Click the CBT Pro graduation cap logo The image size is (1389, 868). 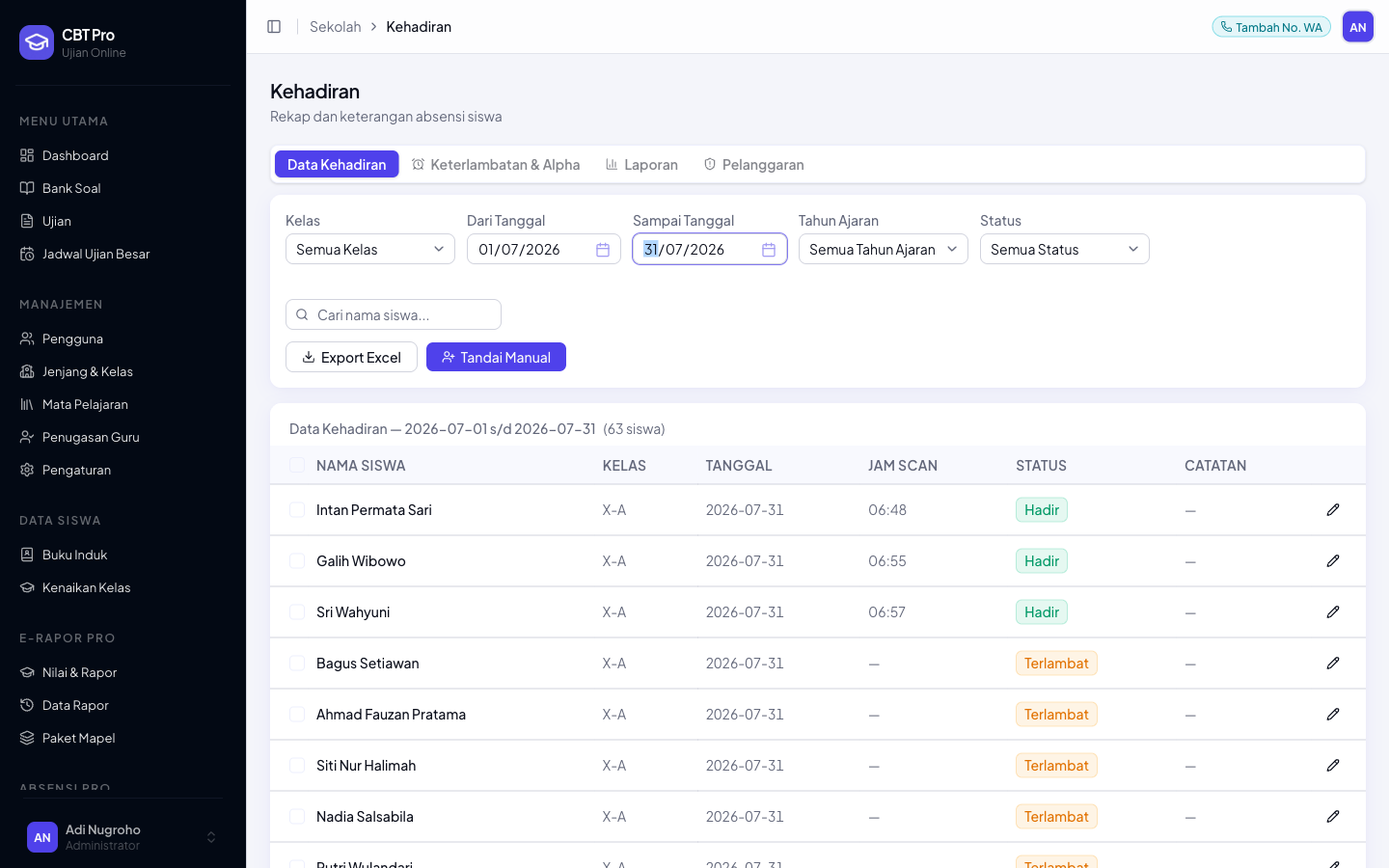point(37,42)
